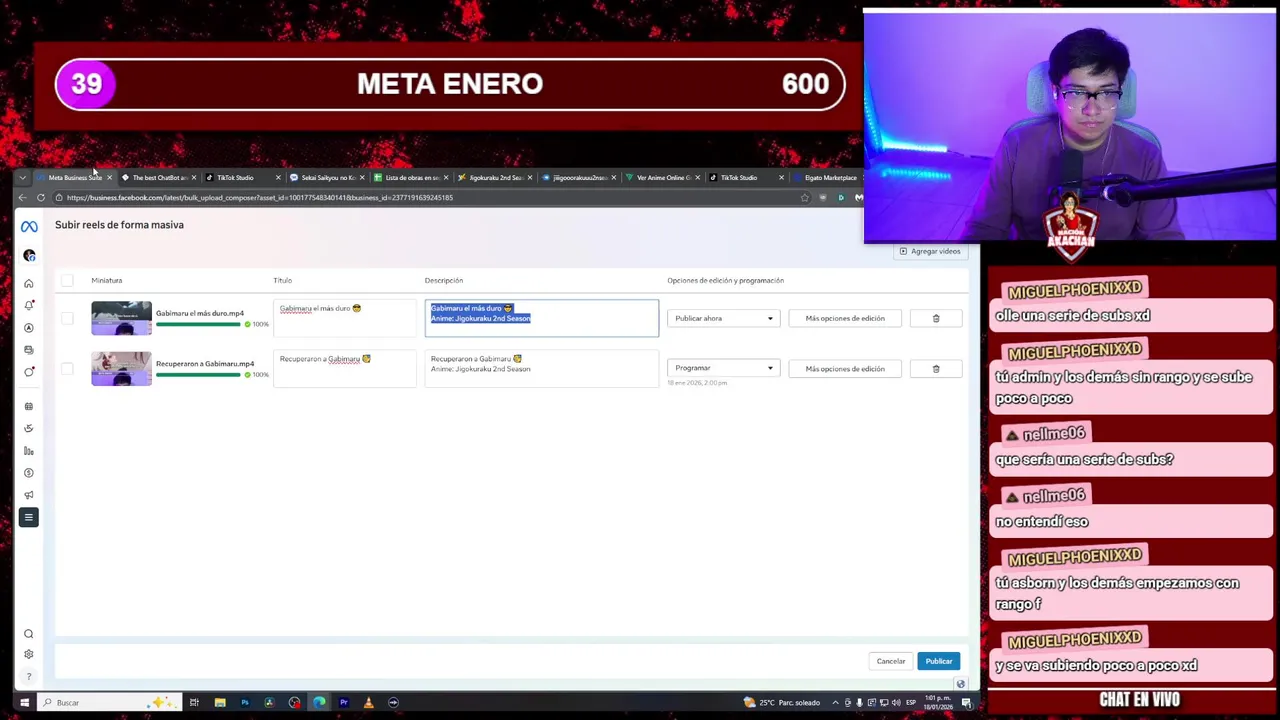Show hidden system tray icons chevron
This screenshot has height=720, width=1280.
pos(835,702)
